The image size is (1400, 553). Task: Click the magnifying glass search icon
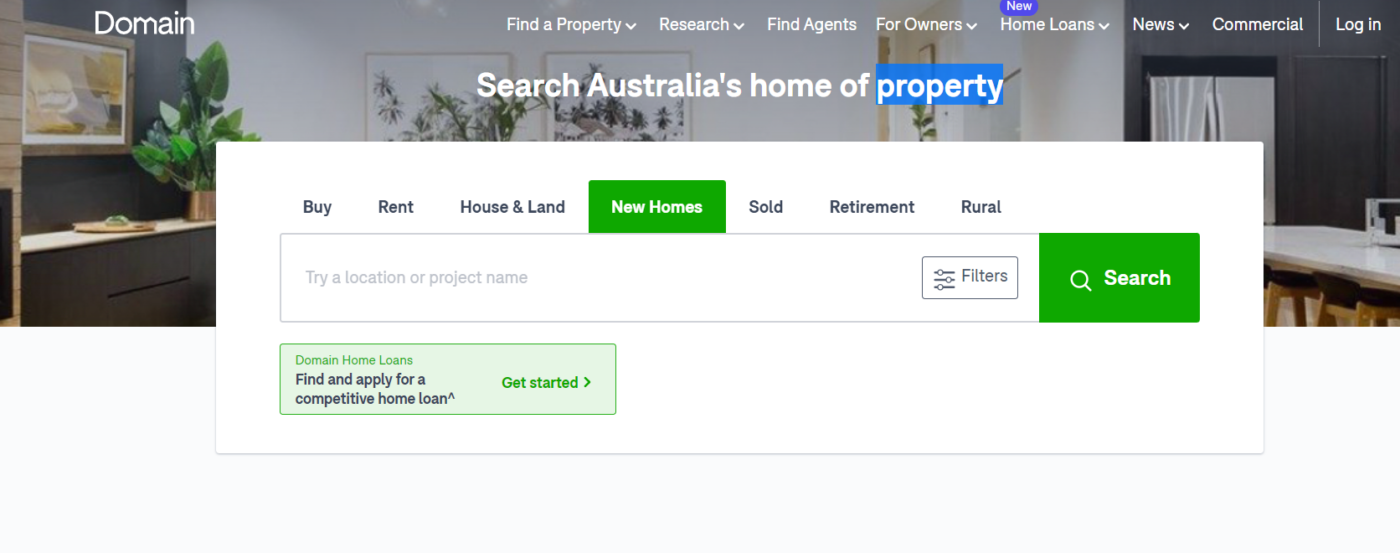coord(1080,280)
